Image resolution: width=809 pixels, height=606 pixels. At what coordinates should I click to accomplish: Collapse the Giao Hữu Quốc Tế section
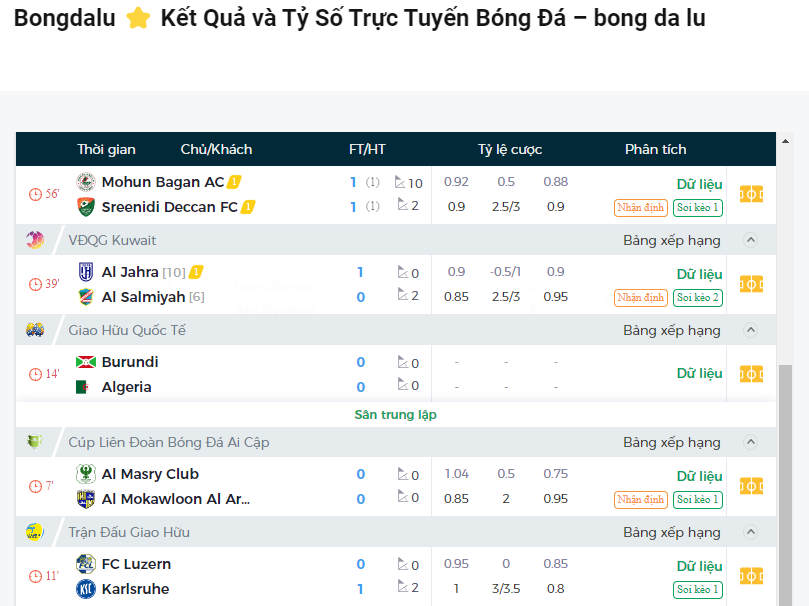[x=751, y=330]
